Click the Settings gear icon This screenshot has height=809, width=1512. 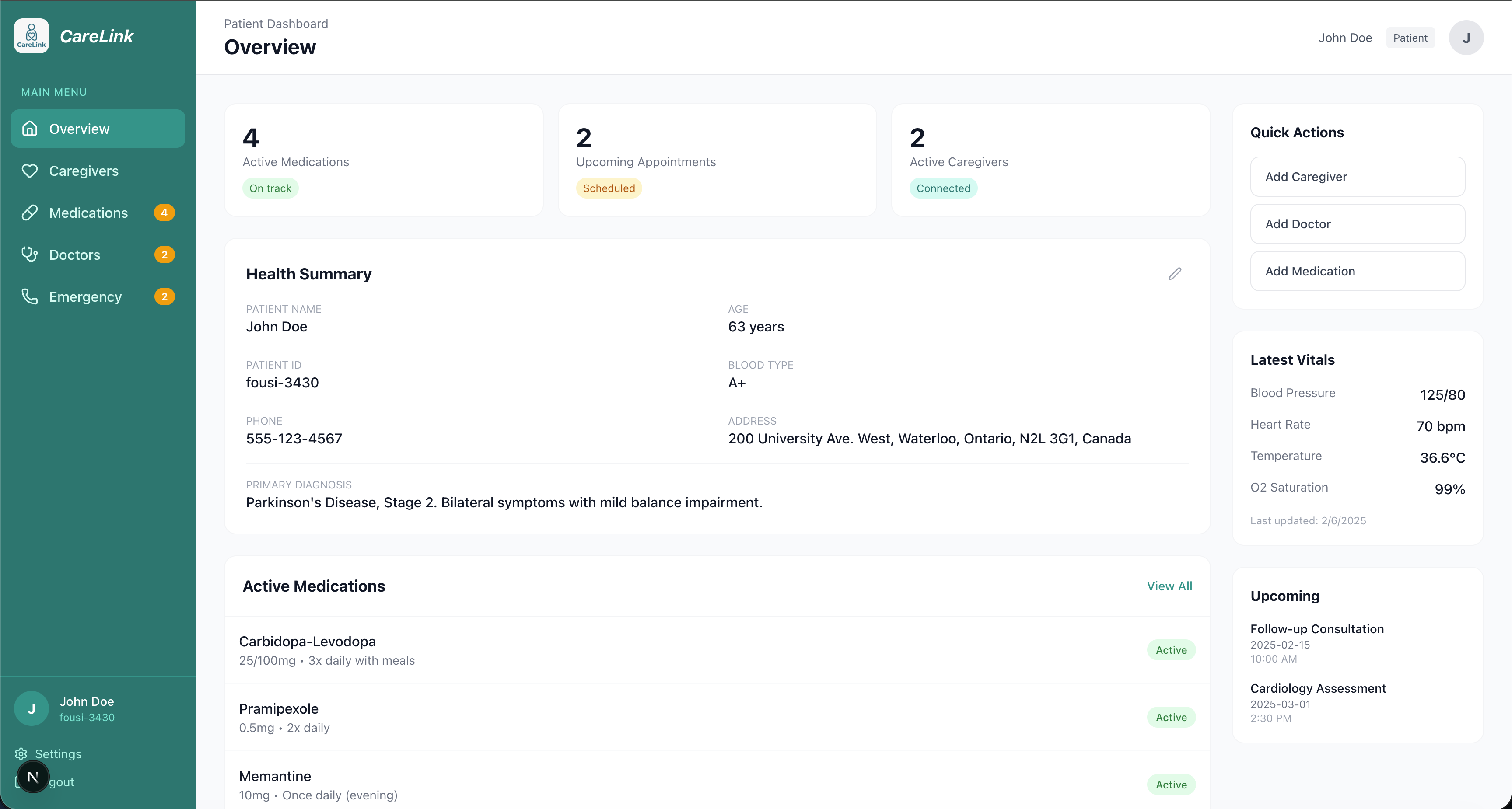click(x=21, y=754)
